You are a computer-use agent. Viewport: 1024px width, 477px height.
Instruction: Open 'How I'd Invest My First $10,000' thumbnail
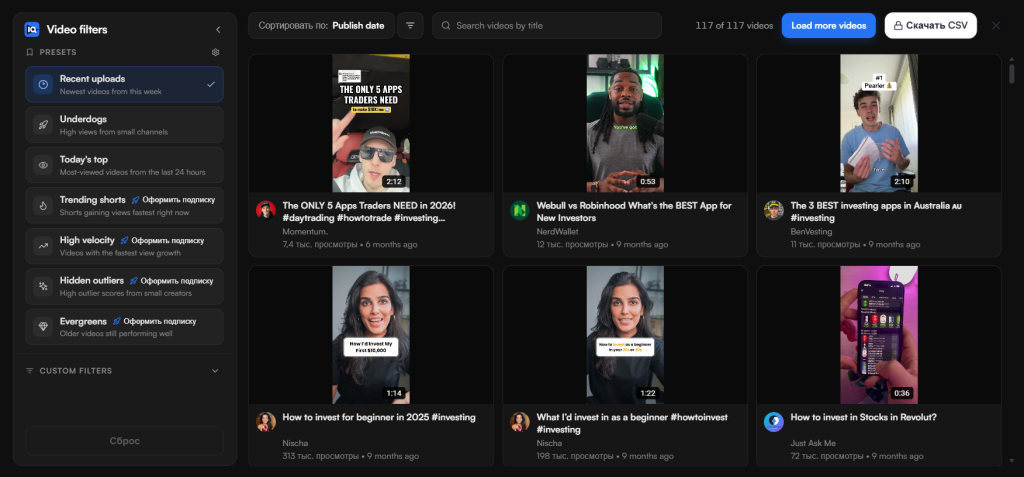point(371,335)
